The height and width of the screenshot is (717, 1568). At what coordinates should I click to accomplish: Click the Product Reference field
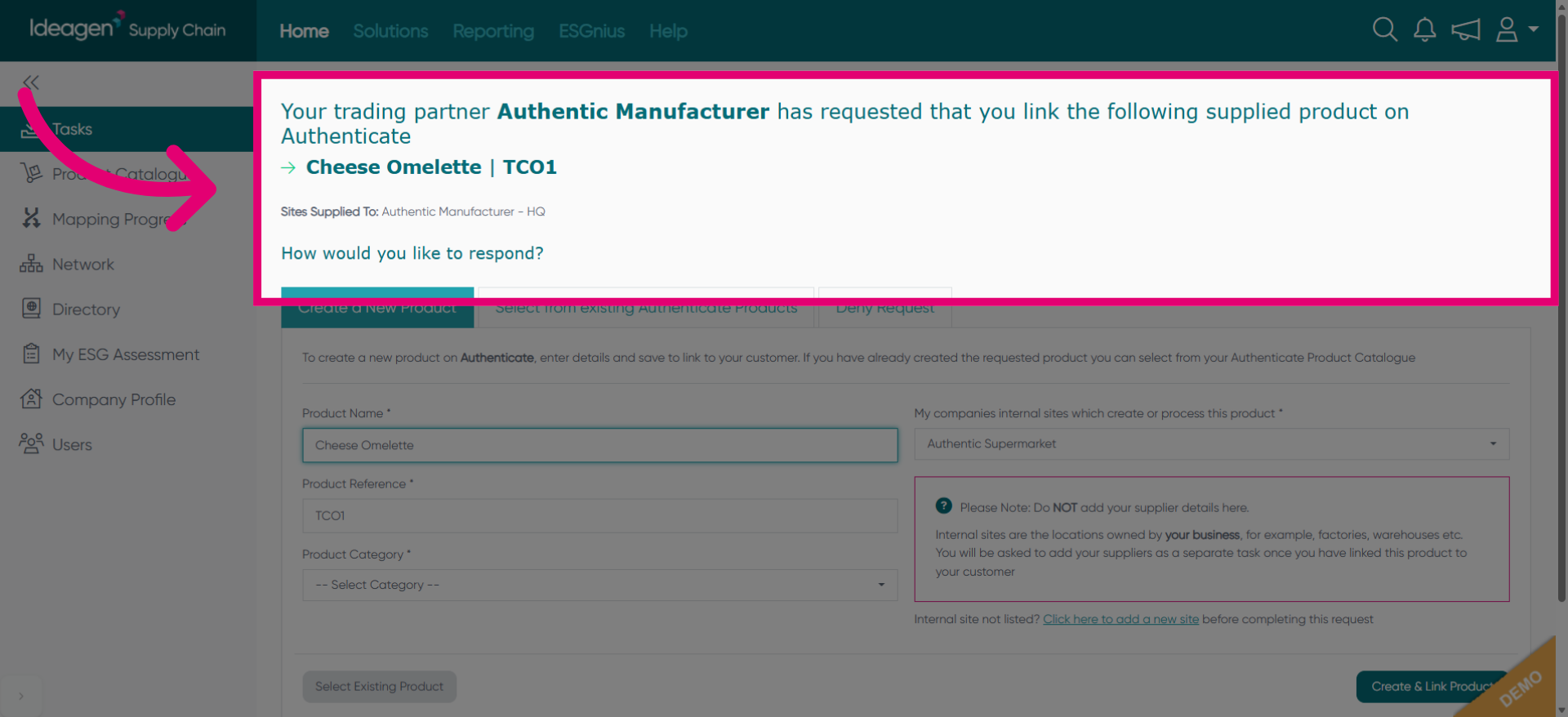600,515
